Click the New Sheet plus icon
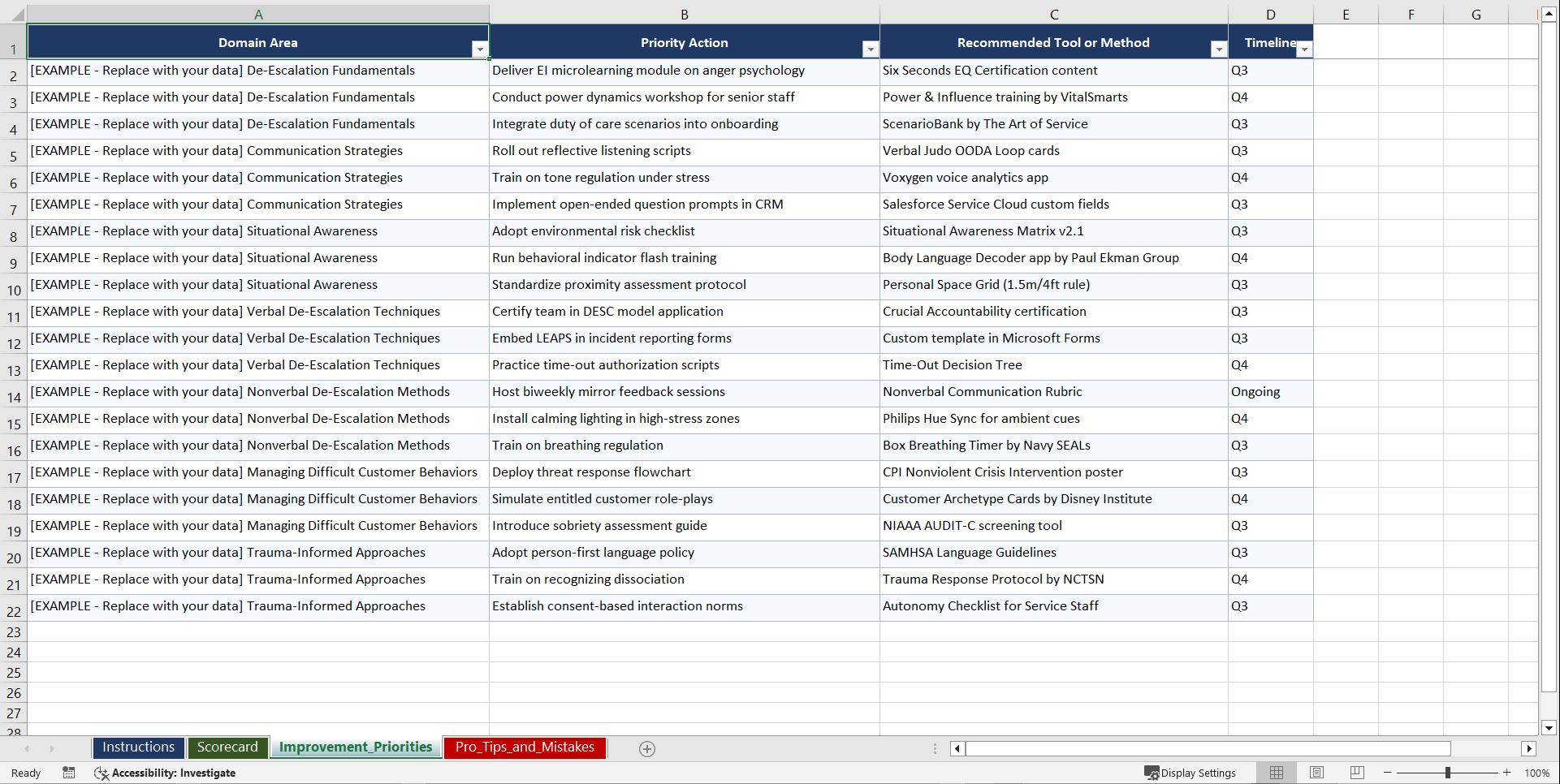The width and height of the screenshot is (1560, 784). 647,748
